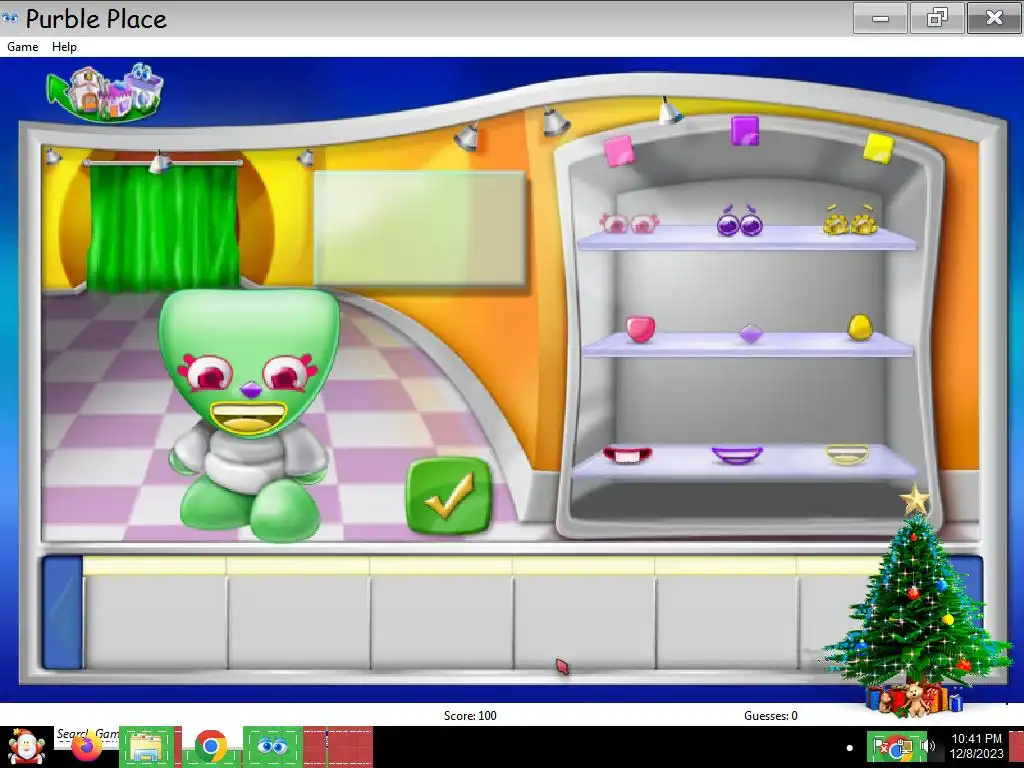Click the blue guess history panel handle
The height and width of the screenshot is (768, 1024).
click(x=63, y=613)
